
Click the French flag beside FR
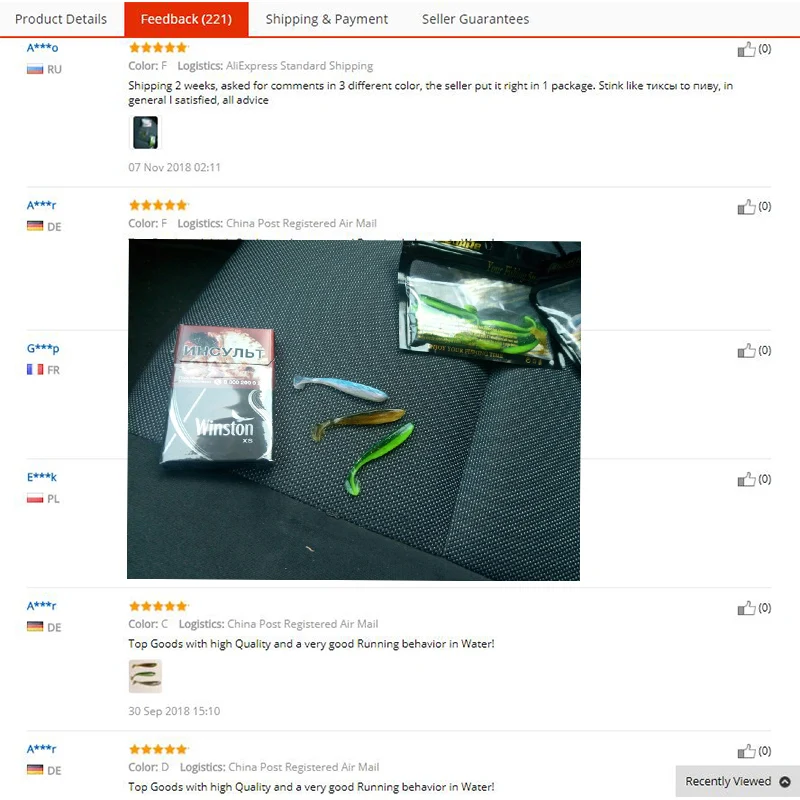(35, 369)
